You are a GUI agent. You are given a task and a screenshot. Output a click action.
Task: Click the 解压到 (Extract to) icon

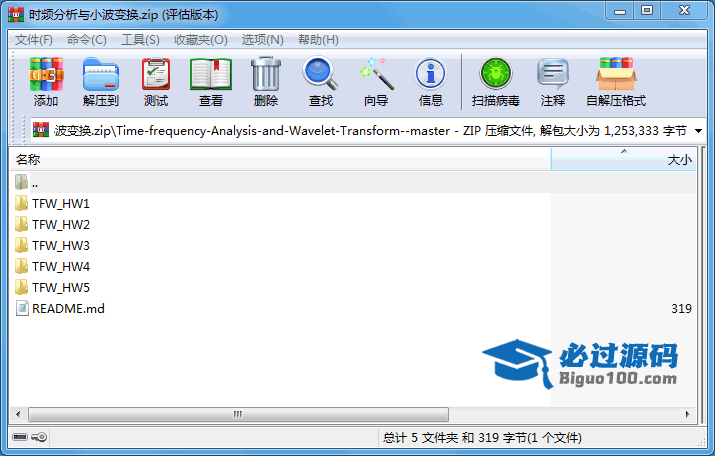[x=101, y=74]
